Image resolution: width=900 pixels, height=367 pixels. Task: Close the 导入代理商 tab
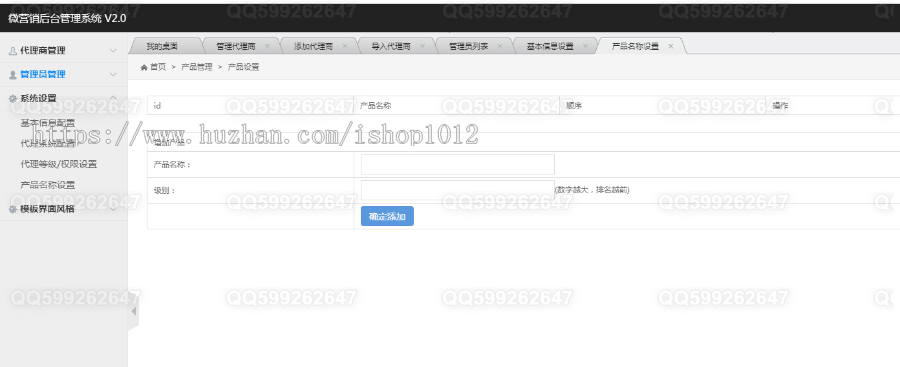(x=422, y=47)
